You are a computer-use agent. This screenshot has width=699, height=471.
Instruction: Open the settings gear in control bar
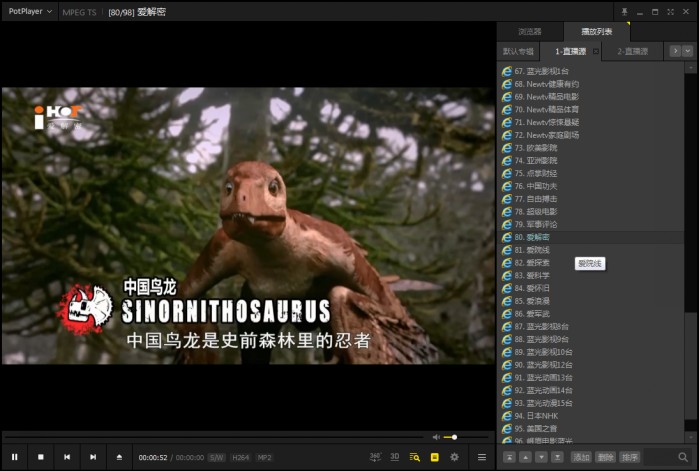point(454,457)
